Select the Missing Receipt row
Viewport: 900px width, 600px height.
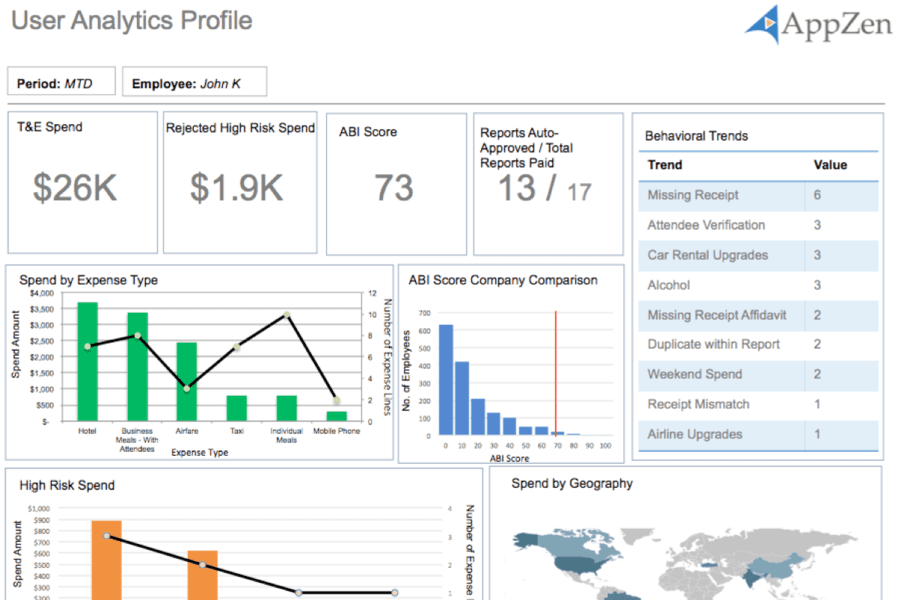click(x=758, y=195)
